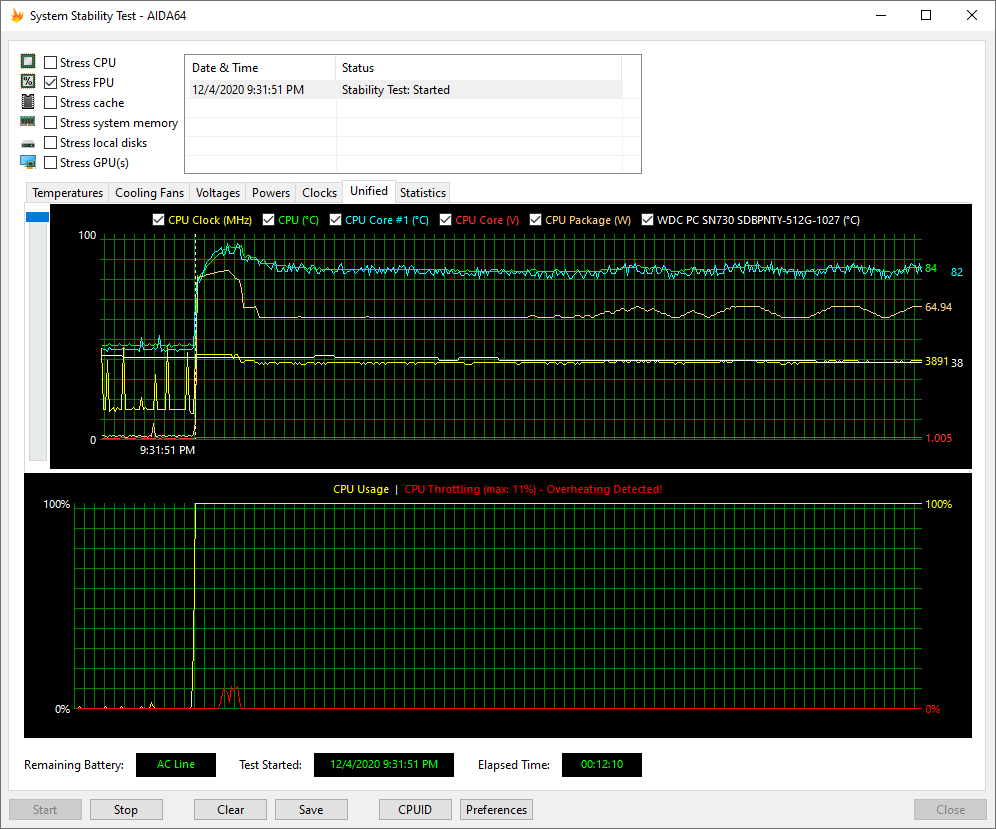Enable the Stress GPU(s) checkbox
The width and height of the screenshot is (996, 829).
(50, 163)
